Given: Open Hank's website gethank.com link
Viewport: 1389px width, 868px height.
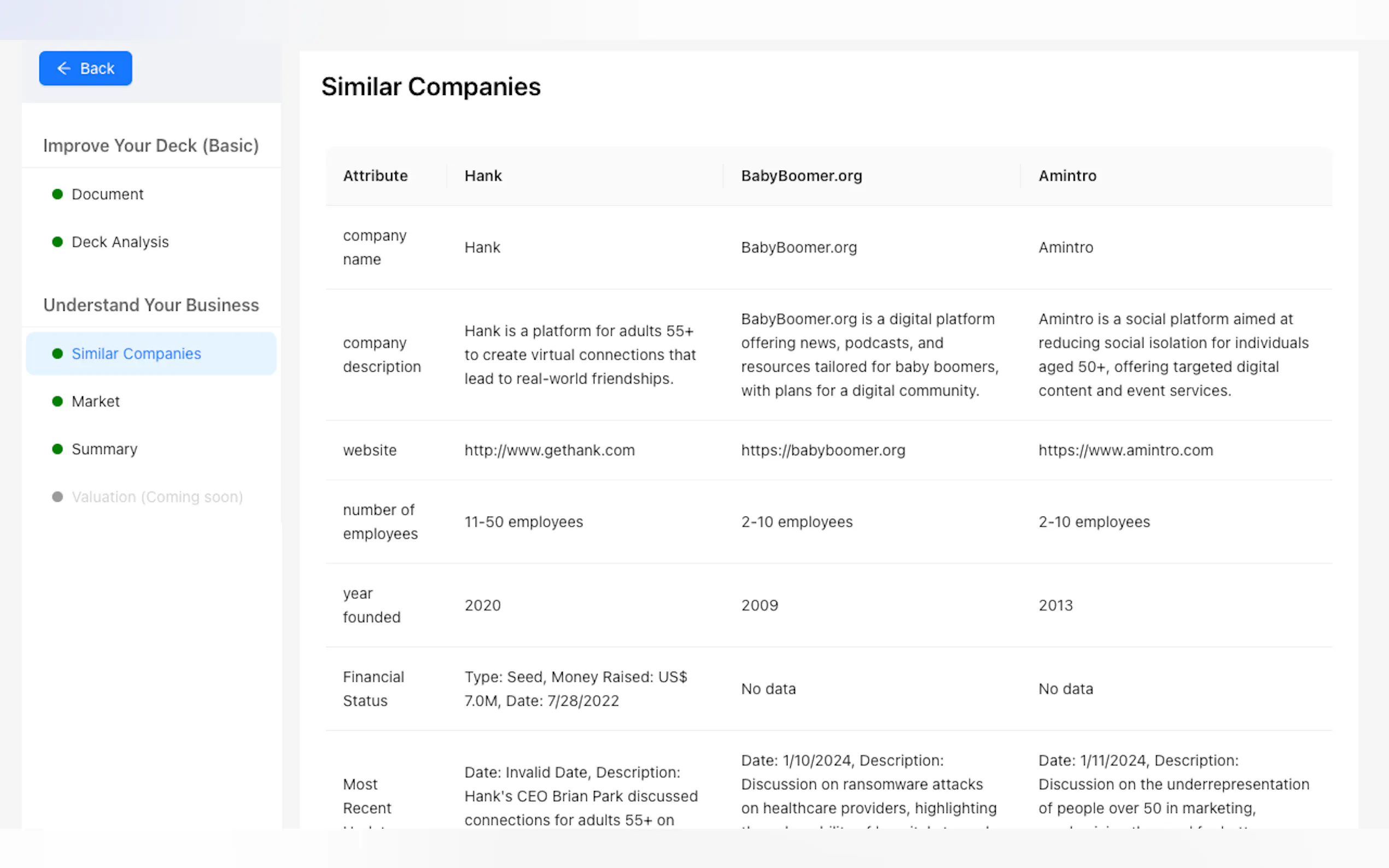Looking at the screenshot, I should coord(550,450).
